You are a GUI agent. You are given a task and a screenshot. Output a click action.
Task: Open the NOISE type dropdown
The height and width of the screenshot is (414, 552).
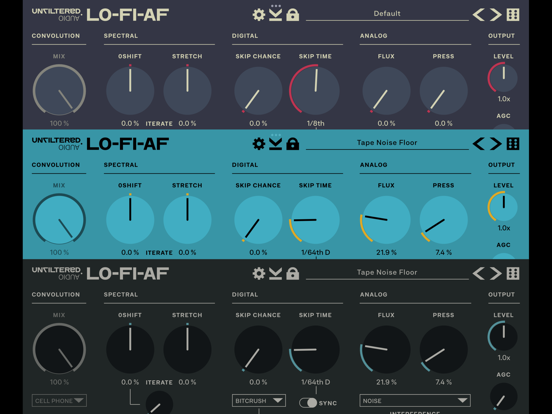click(x=415, y=401)
